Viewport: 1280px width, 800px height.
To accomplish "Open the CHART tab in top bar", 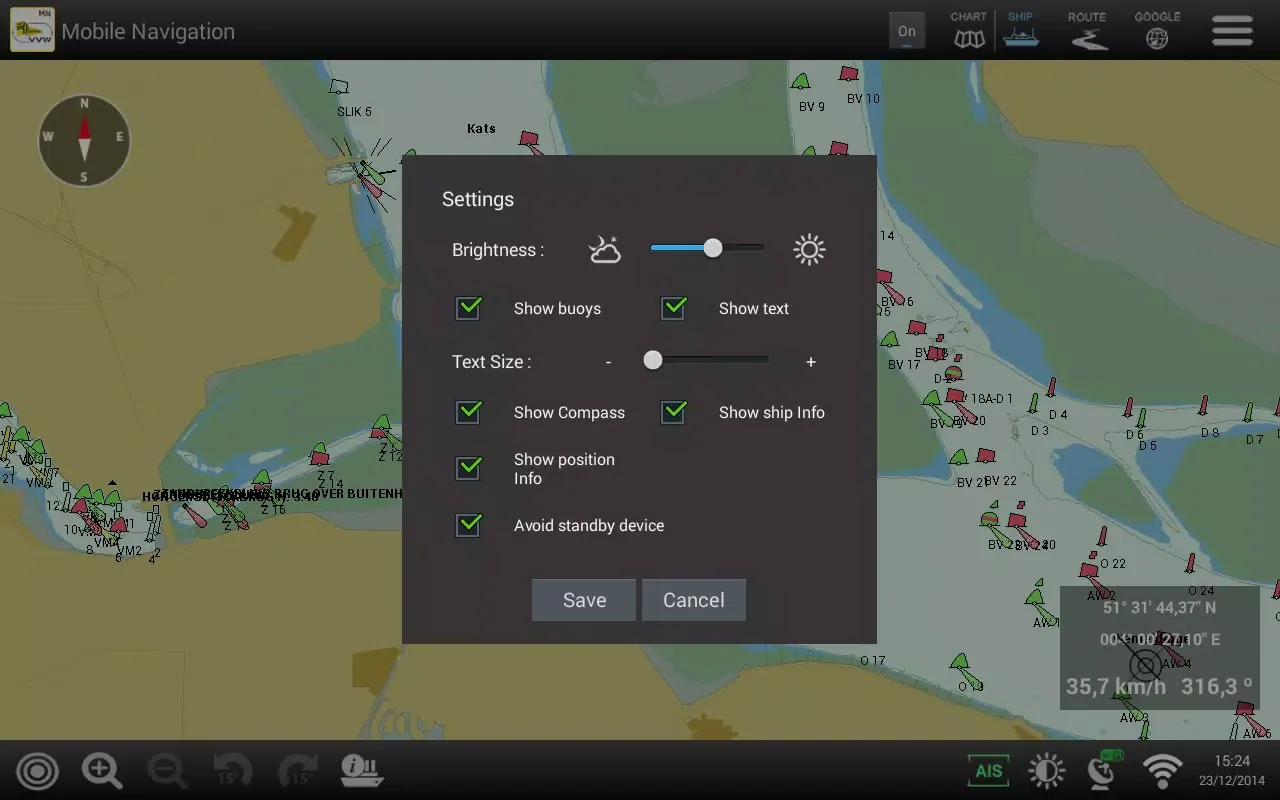I will point(968,30).
